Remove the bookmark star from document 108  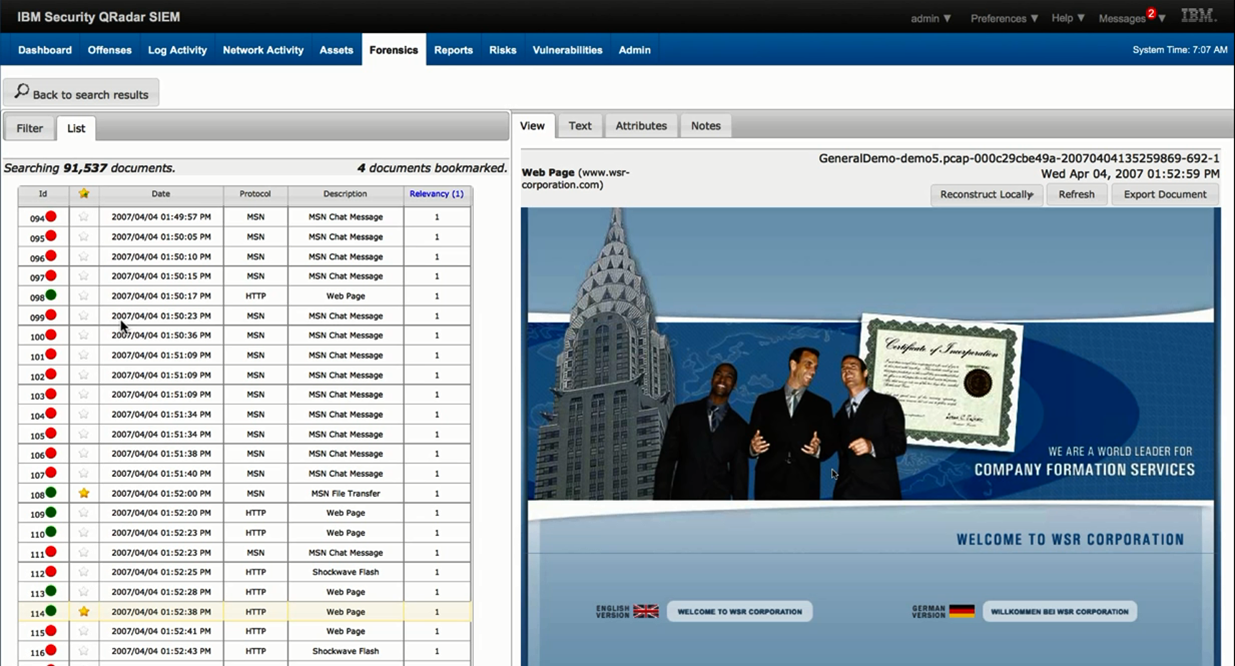(x=84, y=493)
